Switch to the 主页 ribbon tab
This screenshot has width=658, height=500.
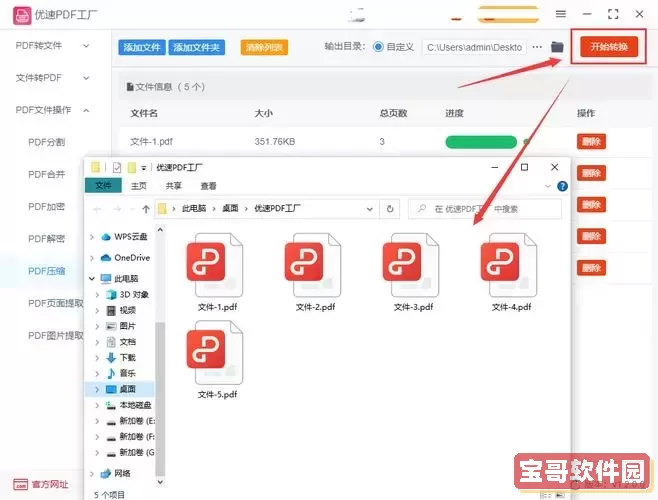138,186
